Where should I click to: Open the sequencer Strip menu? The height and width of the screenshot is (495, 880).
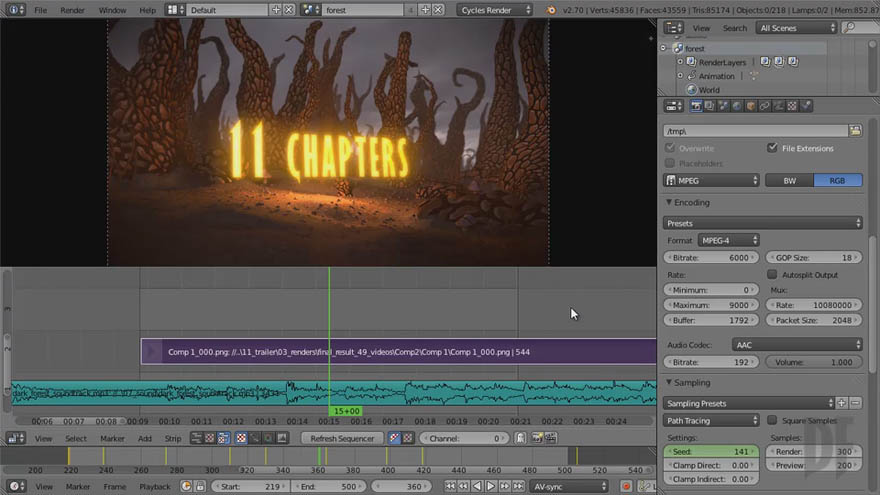[x=172, y=438]
